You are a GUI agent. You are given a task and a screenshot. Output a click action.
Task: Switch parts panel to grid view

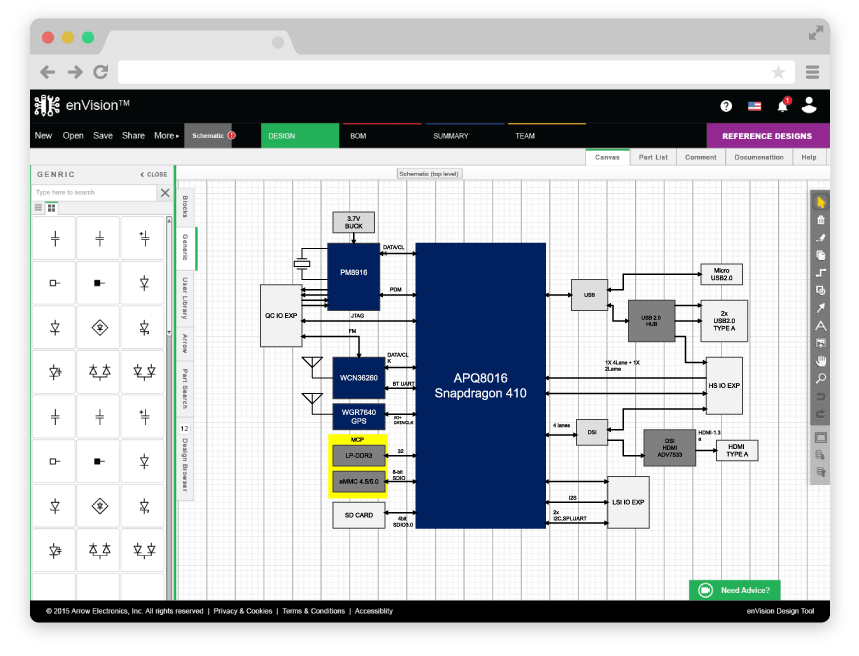(x=51, y=208)
